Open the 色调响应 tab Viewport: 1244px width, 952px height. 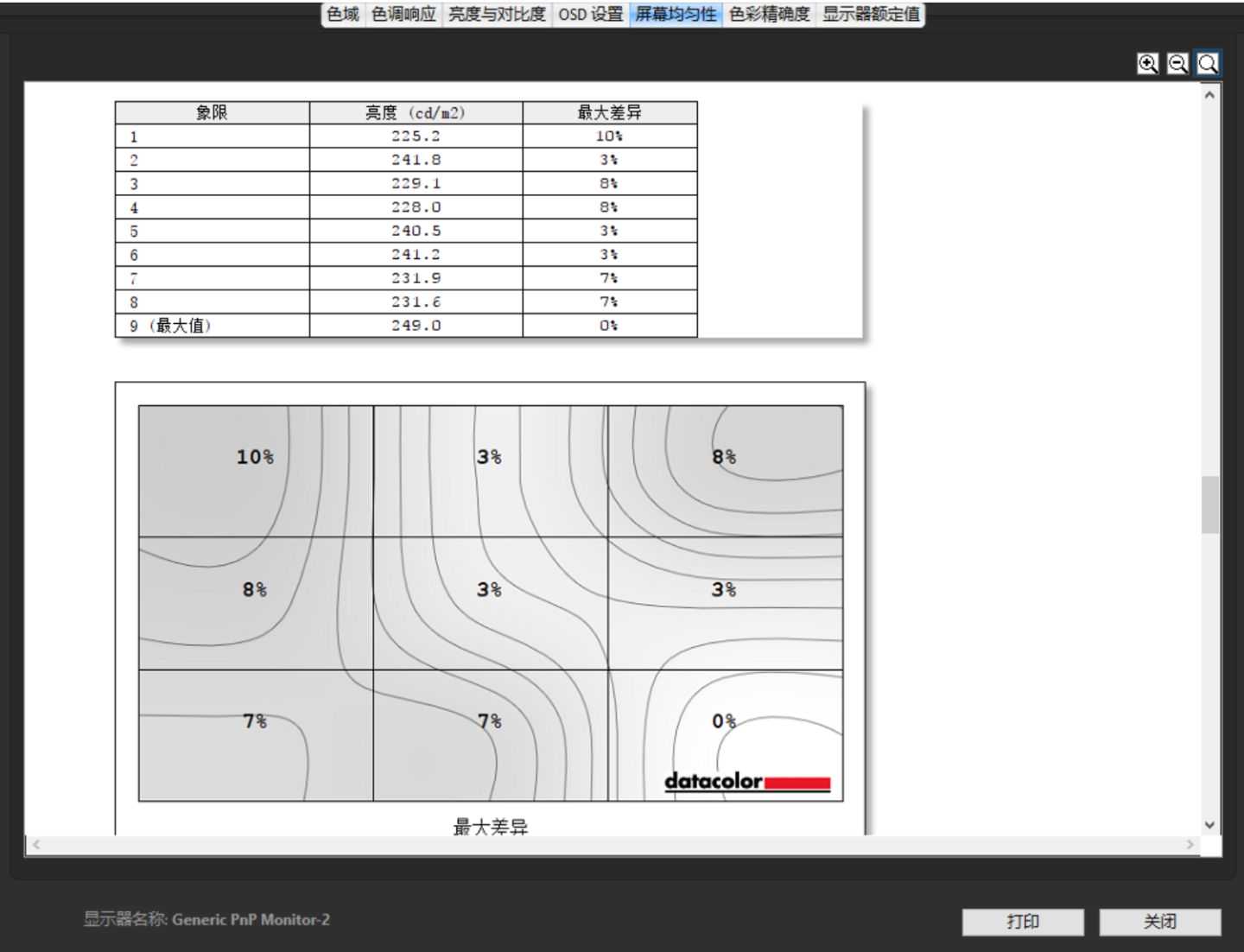click(403, 15)
